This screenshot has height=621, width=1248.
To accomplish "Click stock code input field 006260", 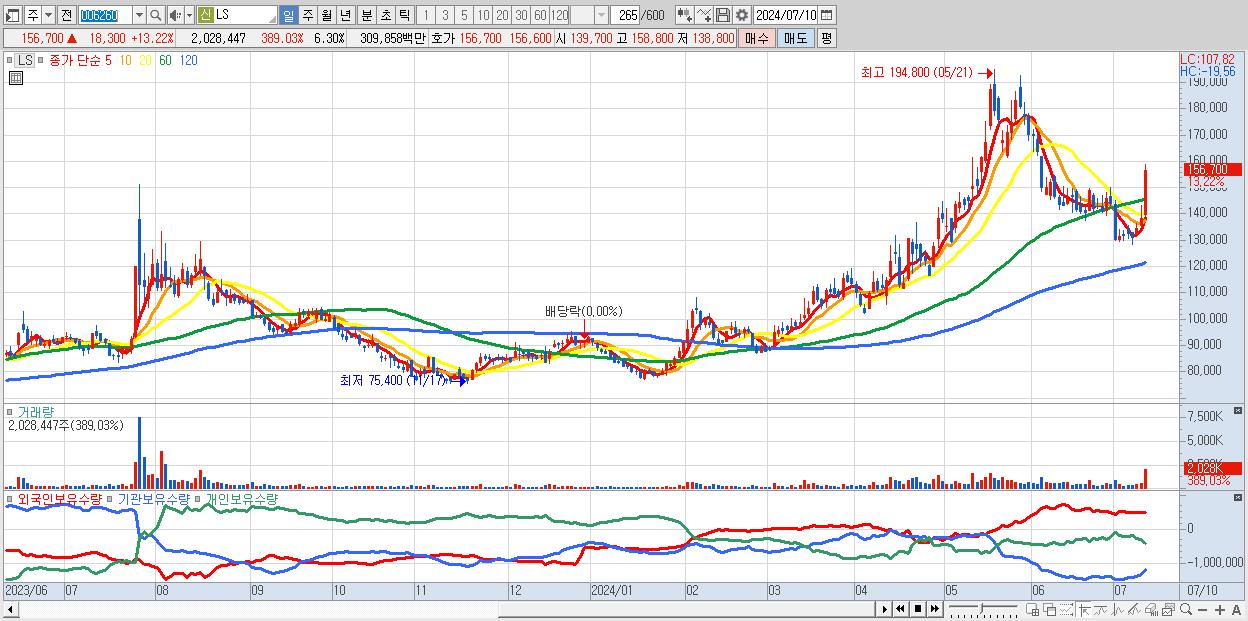I will (104, 15).
